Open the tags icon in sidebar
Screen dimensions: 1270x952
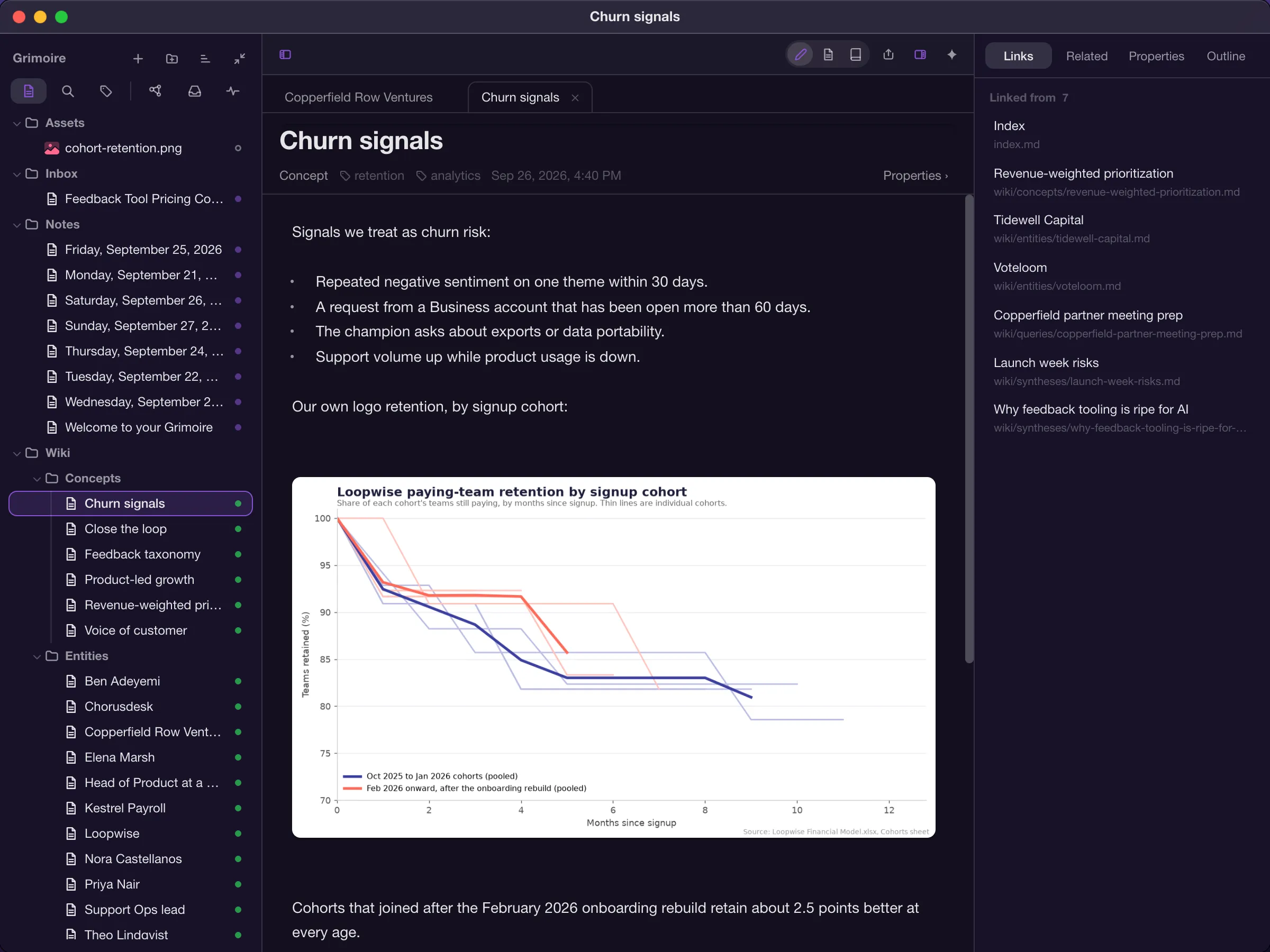click(x=106, y=91)
